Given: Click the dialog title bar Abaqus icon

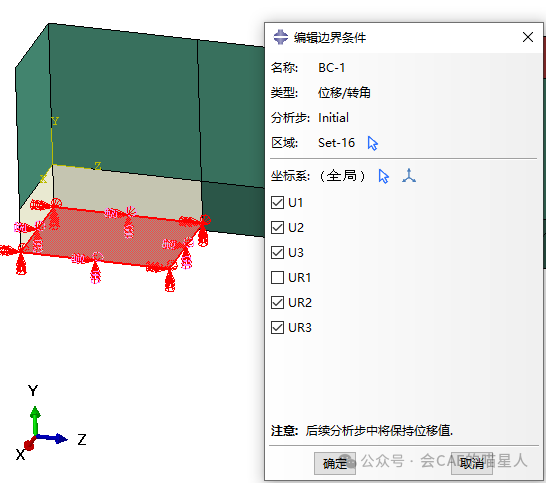Looking at the screenshot, I should 280,37.
